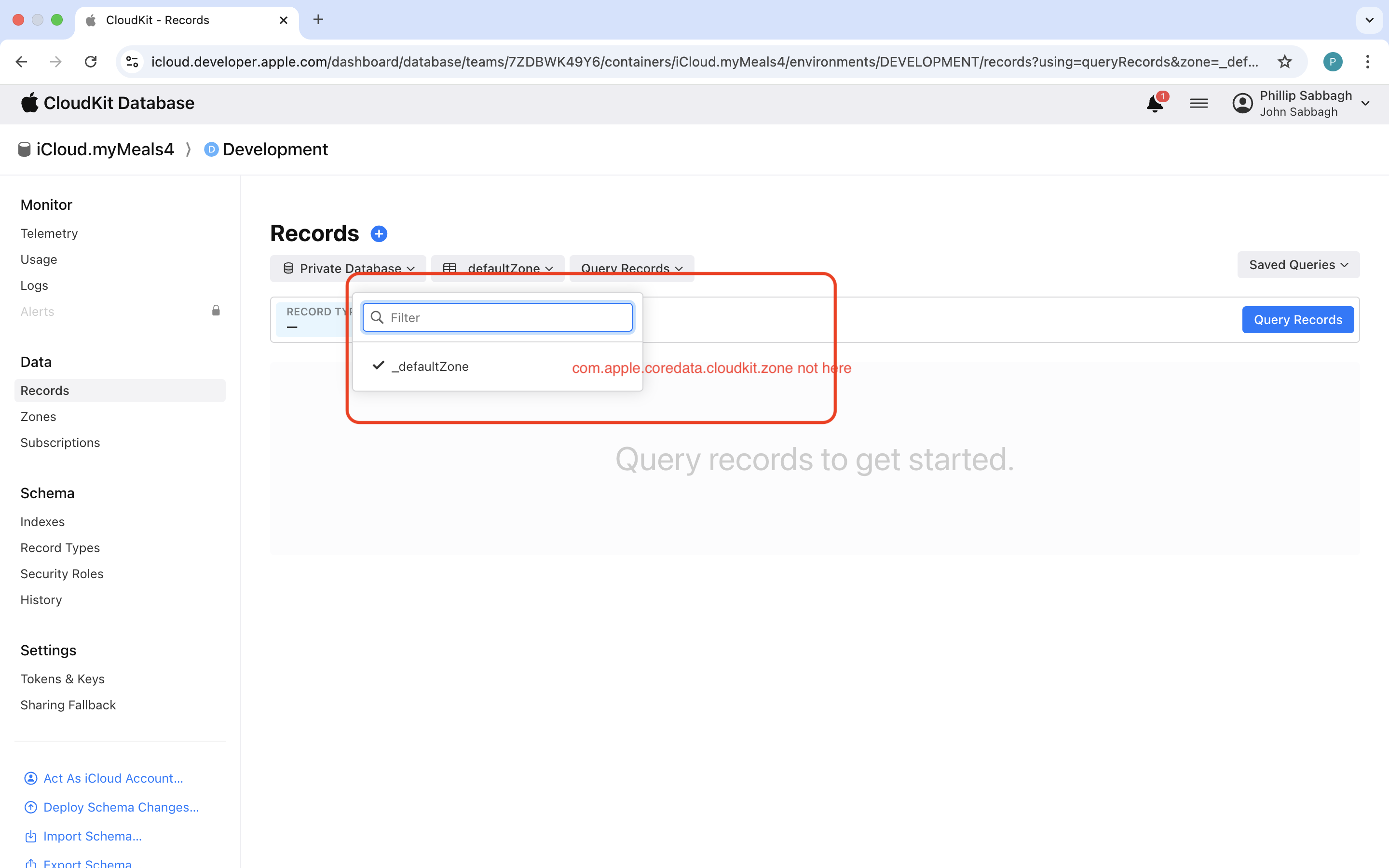
Task: Open Security Roles under Schema
Action: (62, 573)
